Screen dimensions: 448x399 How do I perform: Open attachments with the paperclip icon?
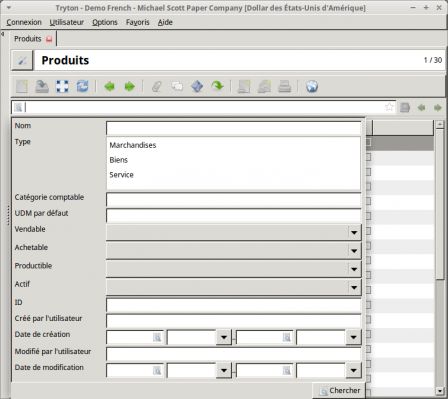tap(157, 87)
